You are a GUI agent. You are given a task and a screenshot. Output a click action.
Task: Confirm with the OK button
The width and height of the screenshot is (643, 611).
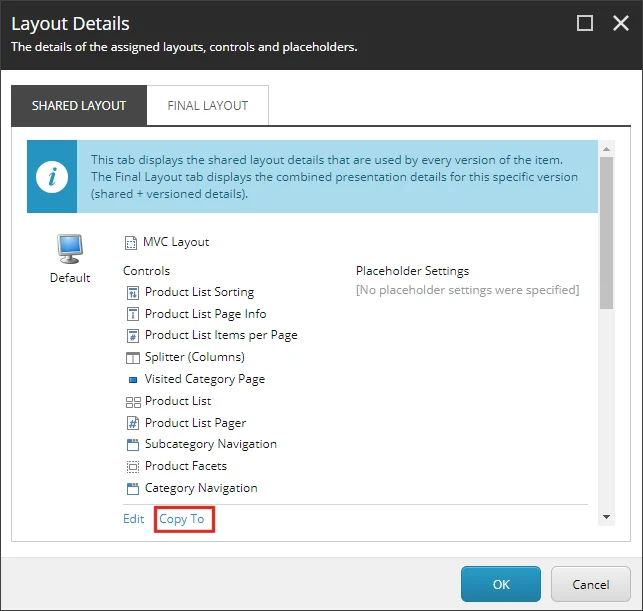[x=501, y=584]
